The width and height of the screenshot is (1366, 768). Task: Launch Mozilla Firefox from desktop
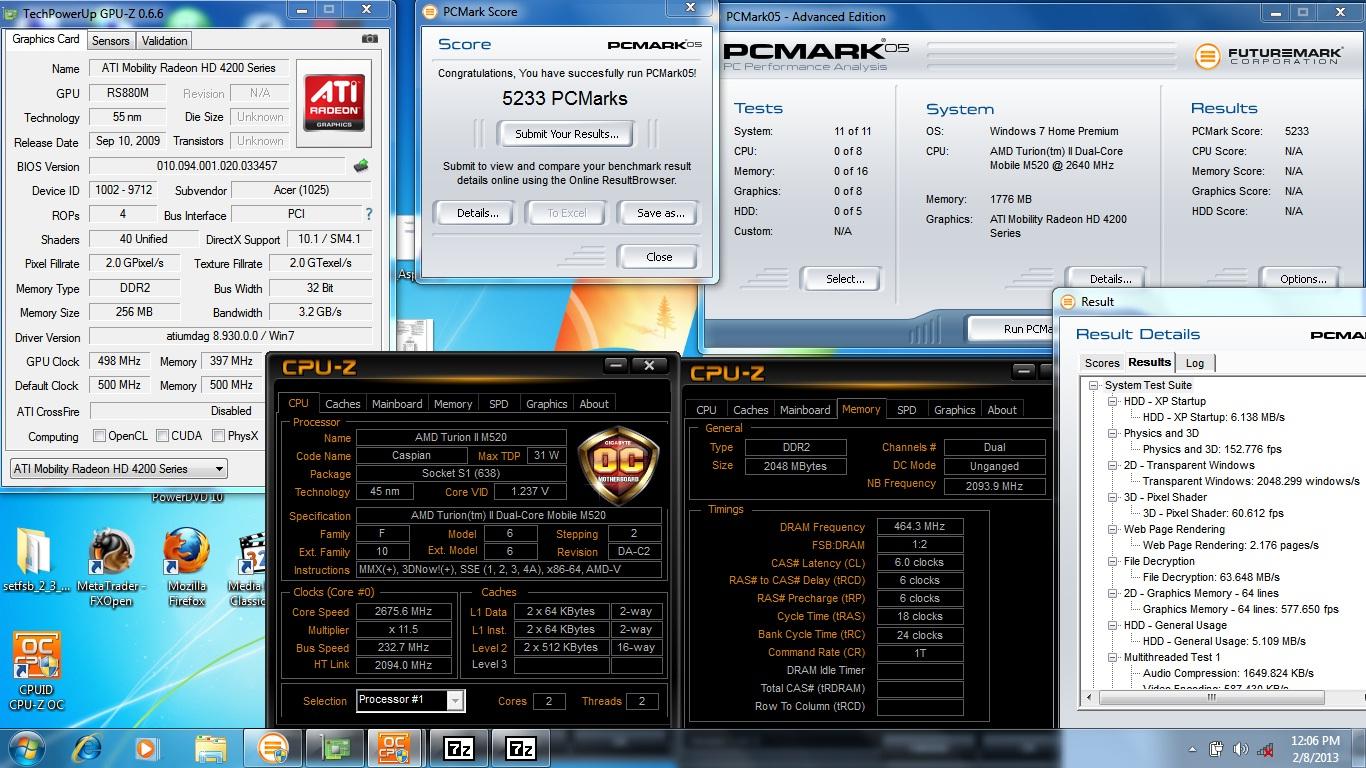187,568
